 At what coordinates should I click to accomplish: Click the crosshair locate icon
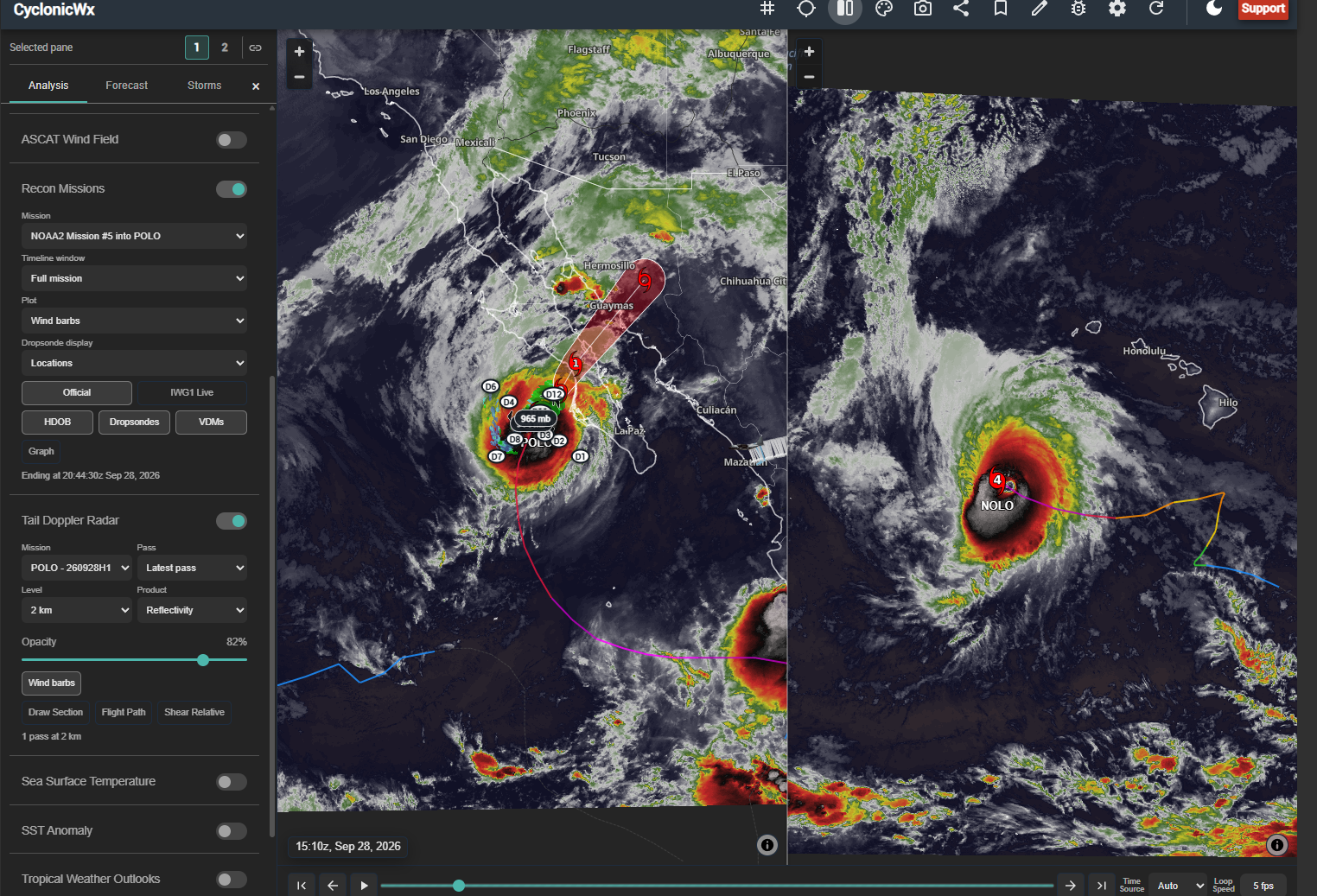806,9
